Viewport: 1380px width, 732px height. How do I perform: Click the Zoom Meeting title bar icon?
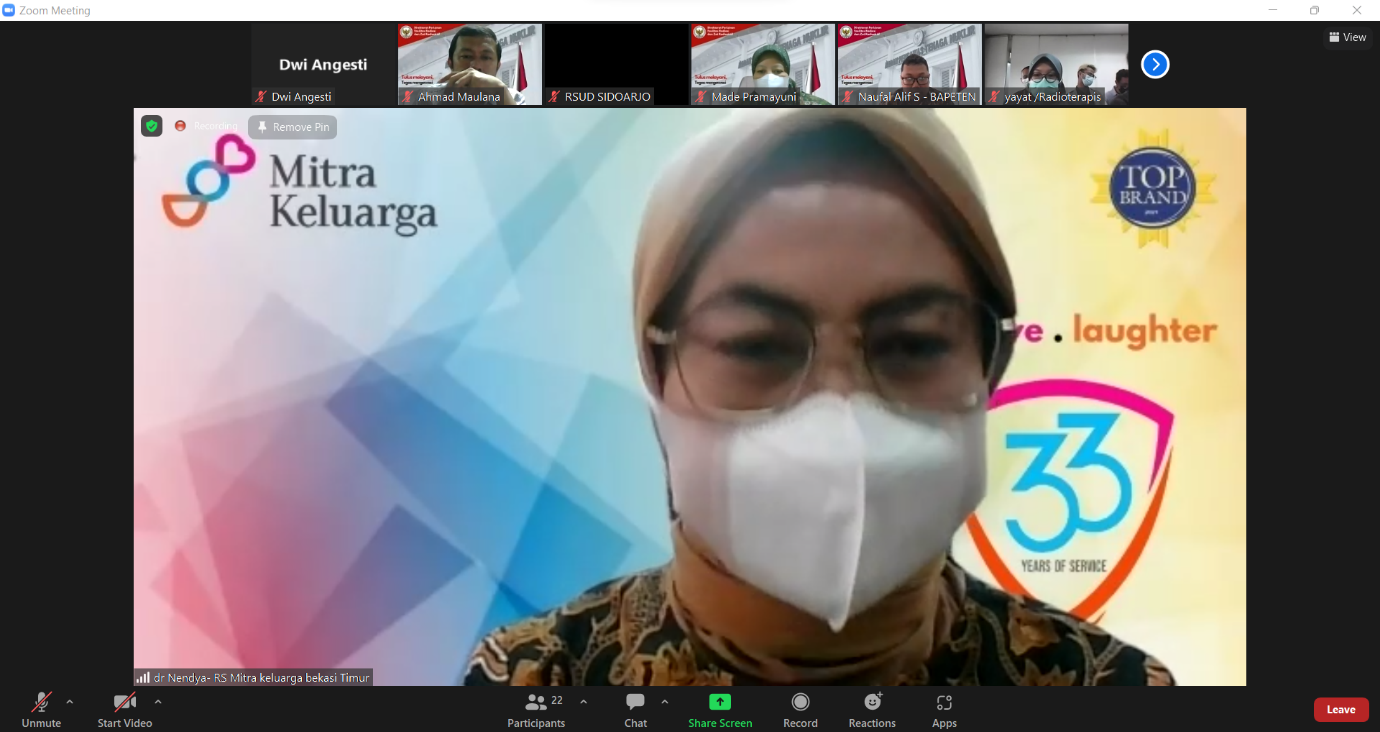pos(9,10)
